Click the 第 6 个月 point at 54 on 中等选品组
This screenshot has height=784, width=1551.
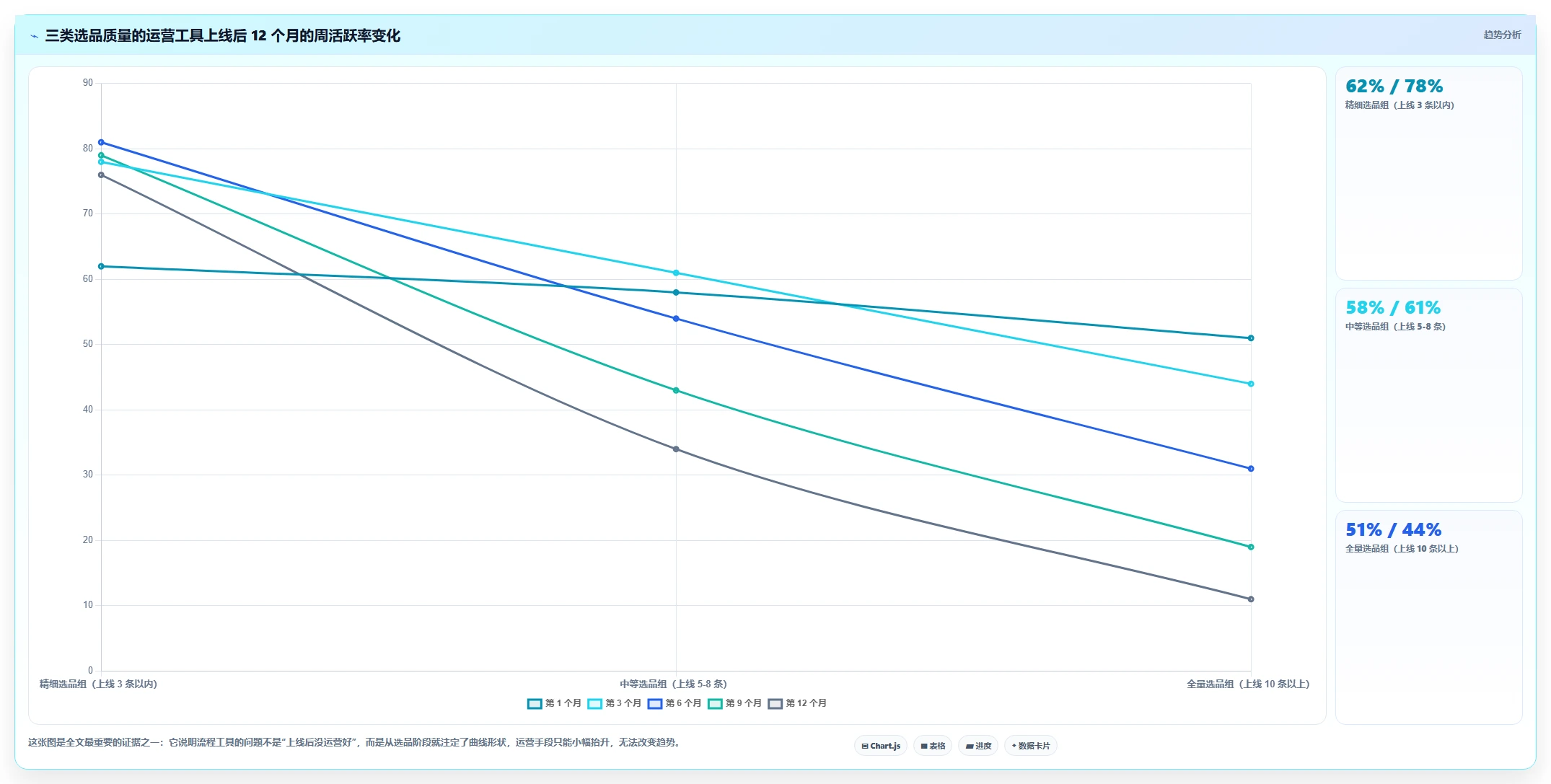676,318
